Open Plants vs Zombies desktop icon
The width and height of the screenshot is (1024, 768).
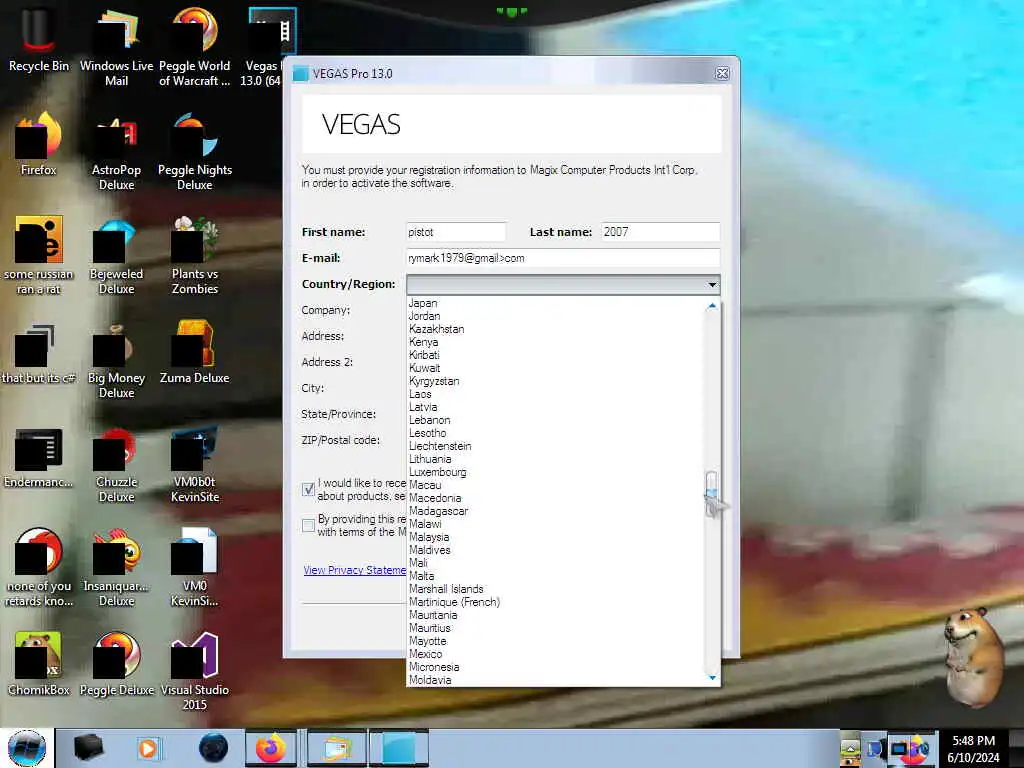[195, 255]
